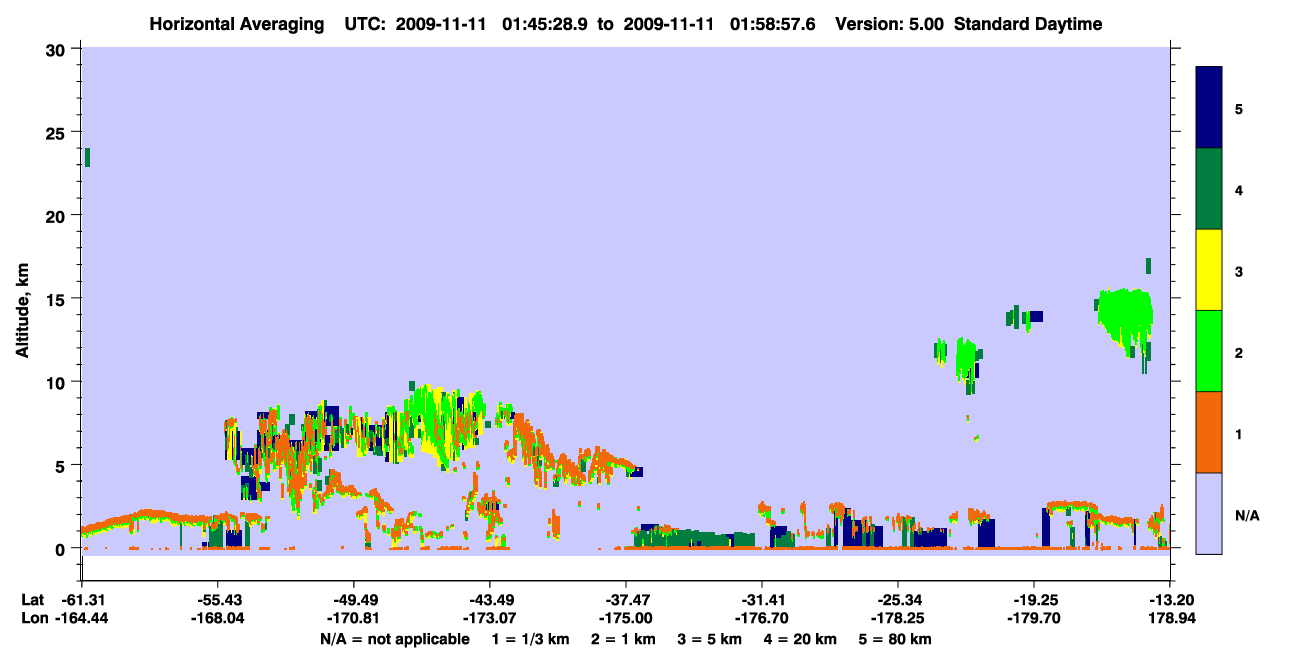Viewport: 1300px width, 667px height.
Task: Click the dark blue colorbar segment labeled 5
Action: [1209, 108]
